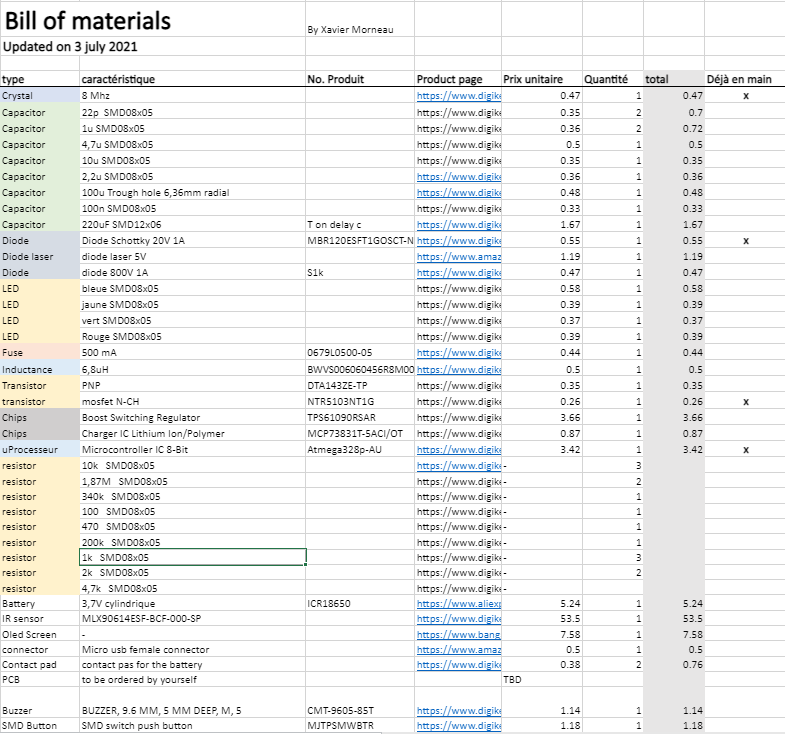Click the 'Prix unitaire' header cell
This screenshot has width=785, height=734.
coord(533,79)
